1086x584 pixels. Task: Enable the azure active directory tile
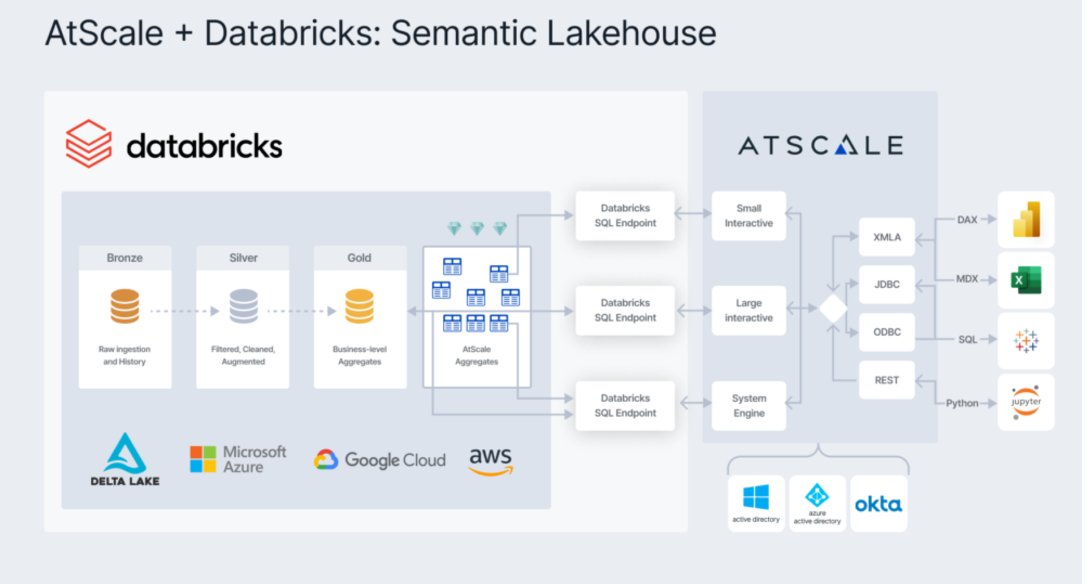coord(817,502)
